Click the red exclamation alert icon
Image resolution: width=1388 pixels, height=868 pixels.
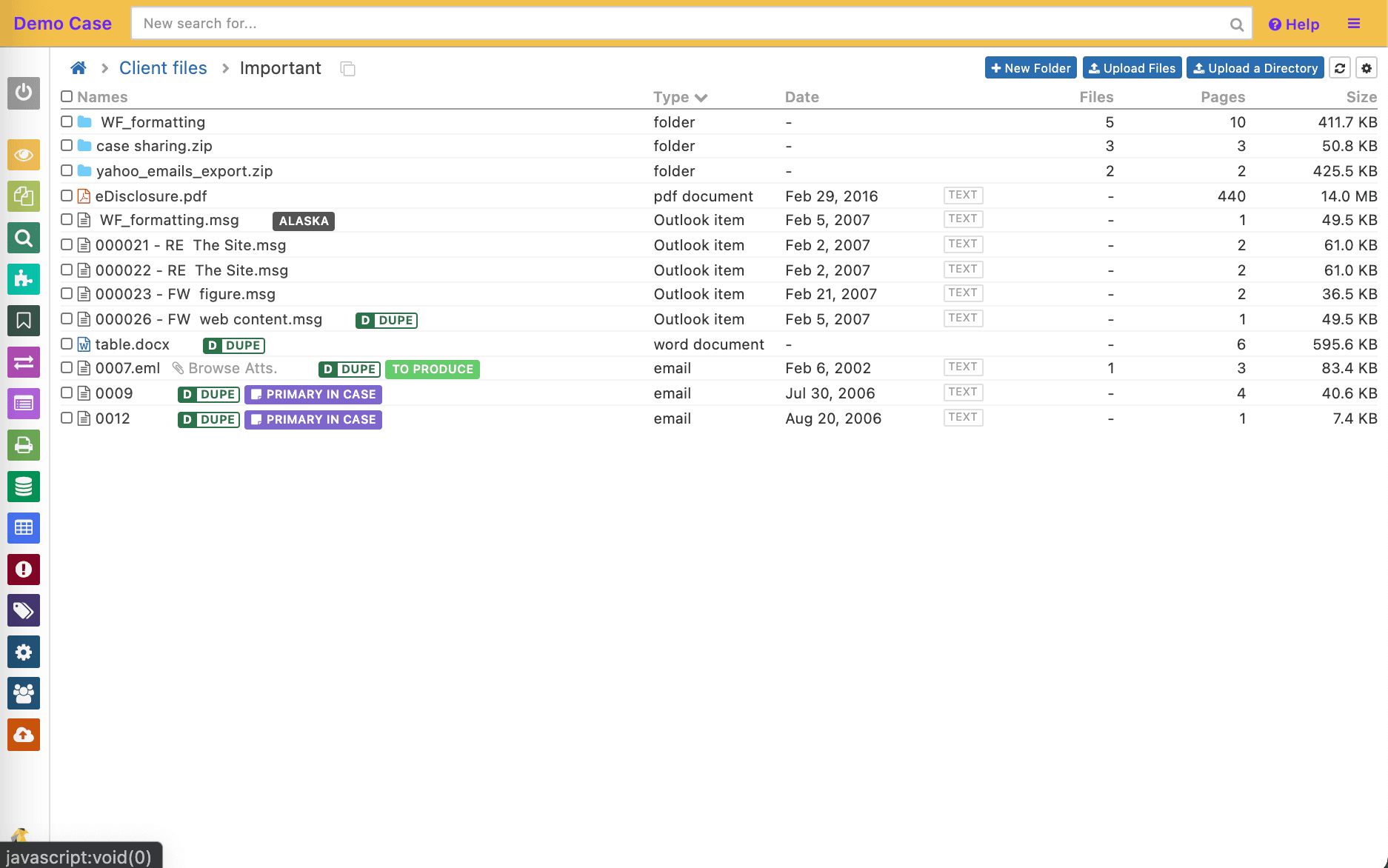(x=24, y=570)
